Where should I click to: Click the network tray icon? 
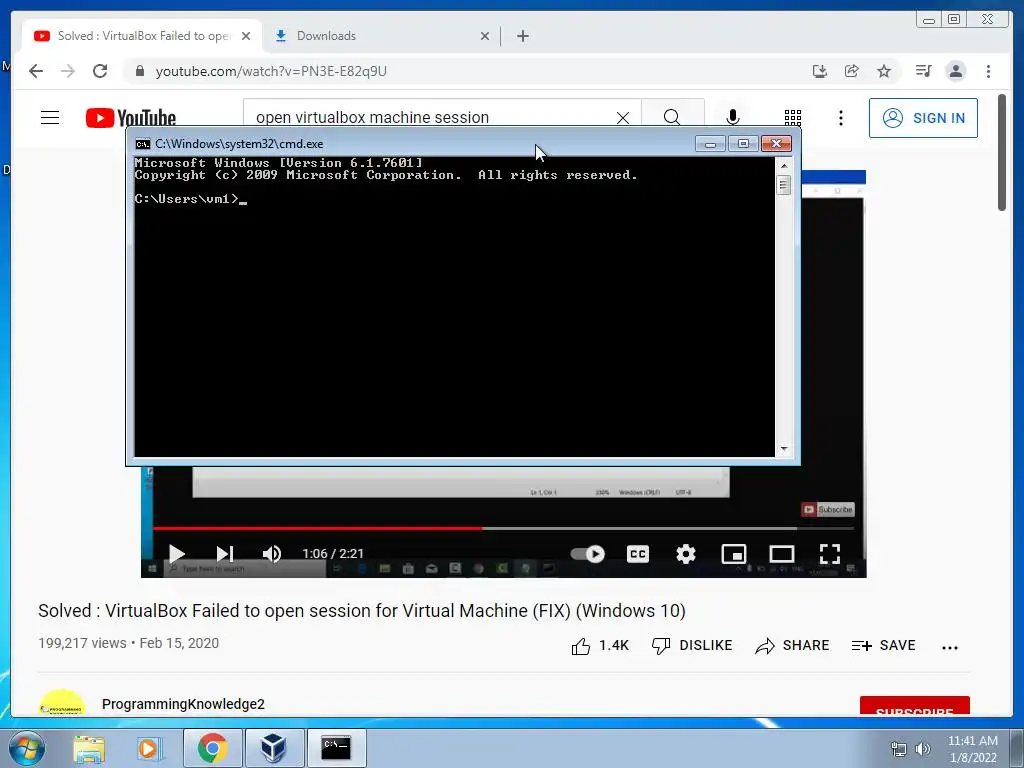899,748
